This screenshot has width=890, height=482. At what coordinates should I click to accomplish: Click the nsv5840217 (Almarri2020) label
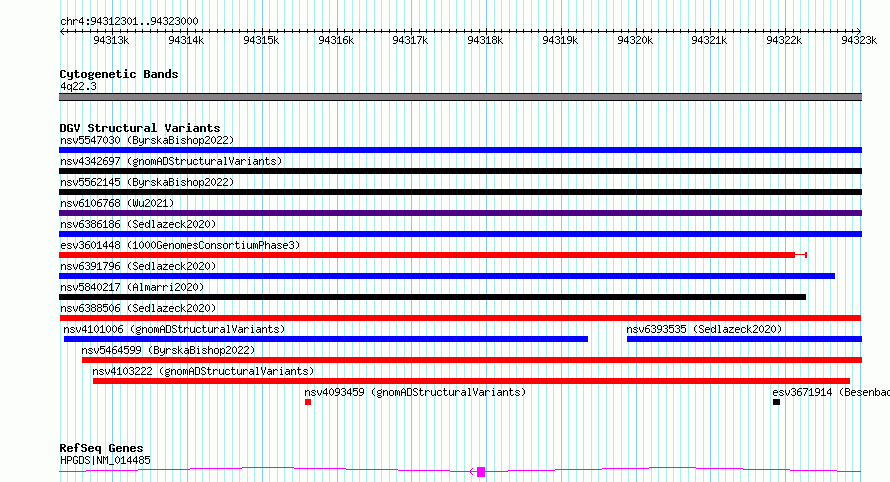click(x=132, y=287)
